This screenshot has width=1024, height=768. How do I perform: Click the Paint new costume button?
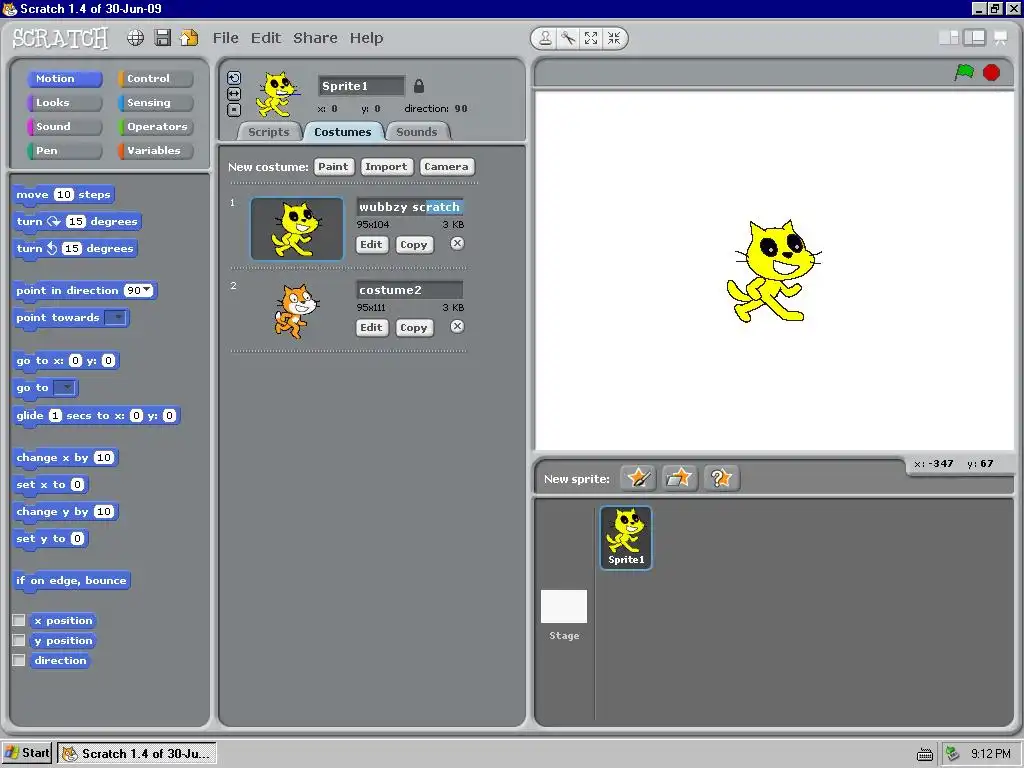click(x=333, y=167)
